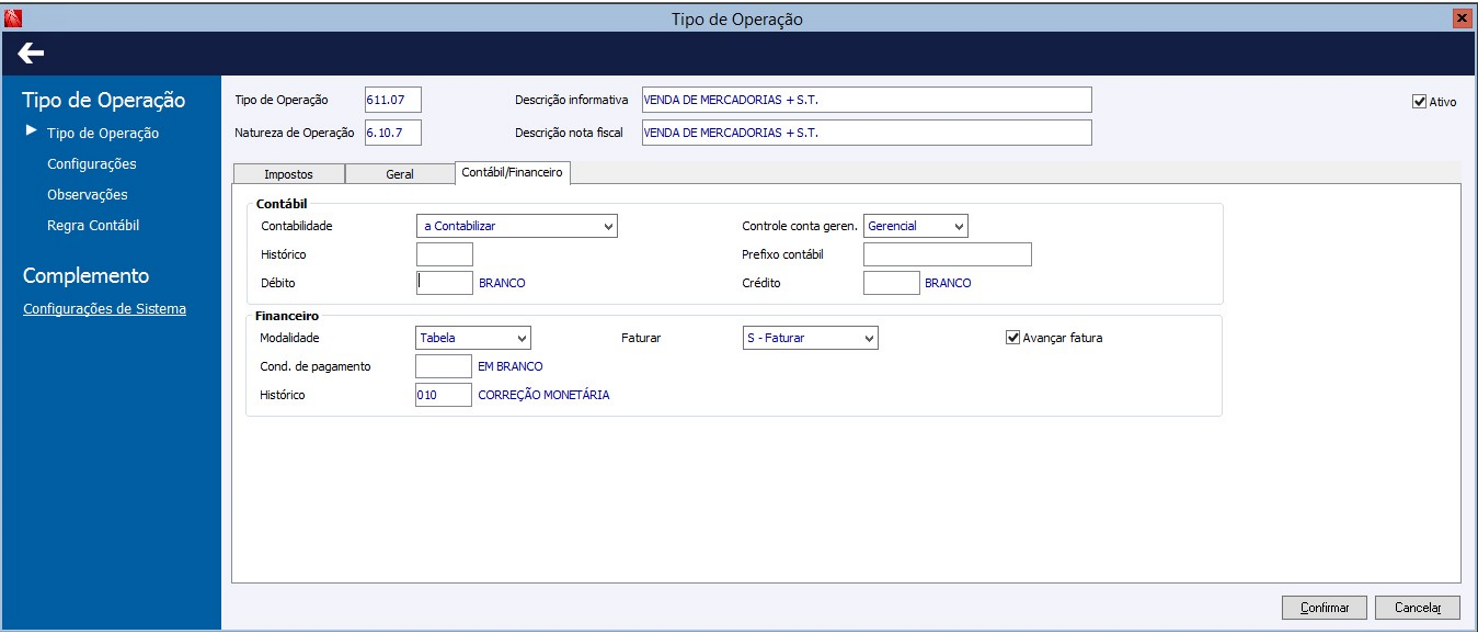Click the Descrição nota fiscal field
The height and width of the screenshot is (632, 1479).
tap(867, 132)
